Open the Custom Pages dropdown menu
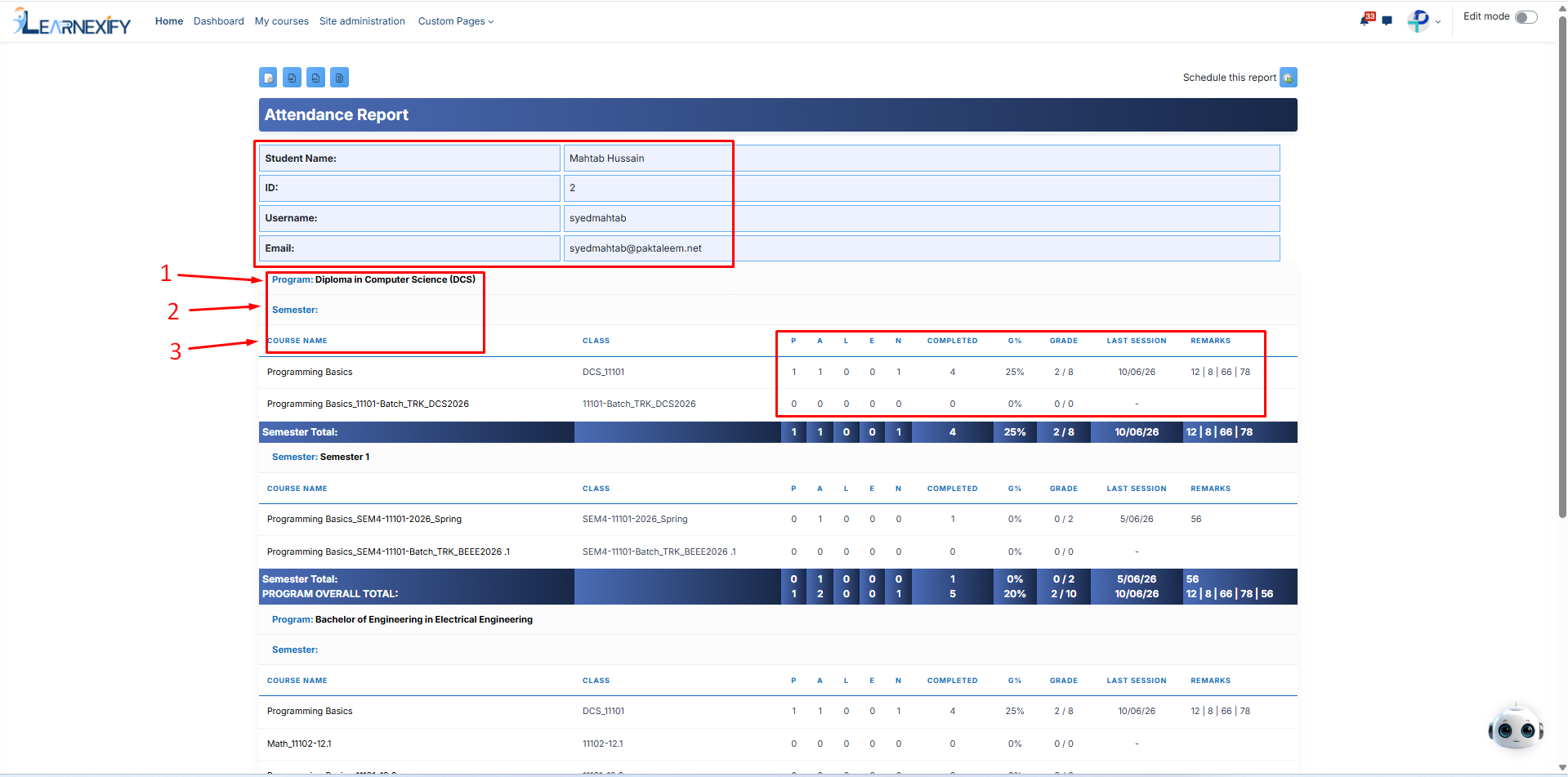The width and height of the screenshot is (1568, 777). point(456,21)
